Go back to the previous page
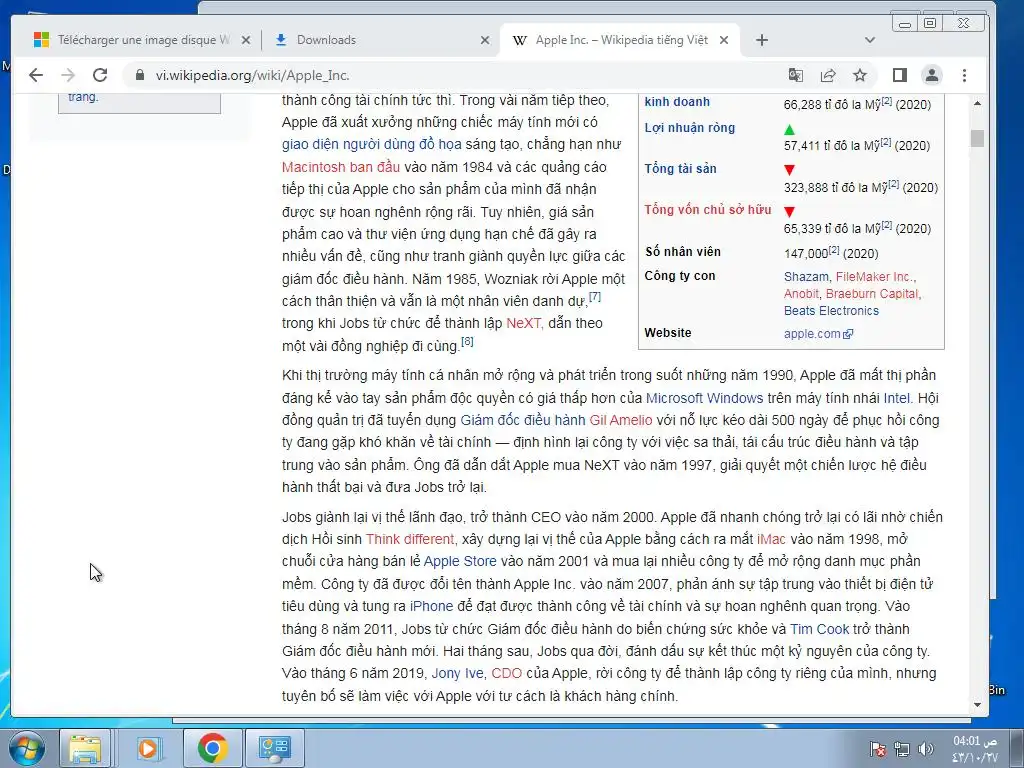1024x768 pixels. (36, 76)
